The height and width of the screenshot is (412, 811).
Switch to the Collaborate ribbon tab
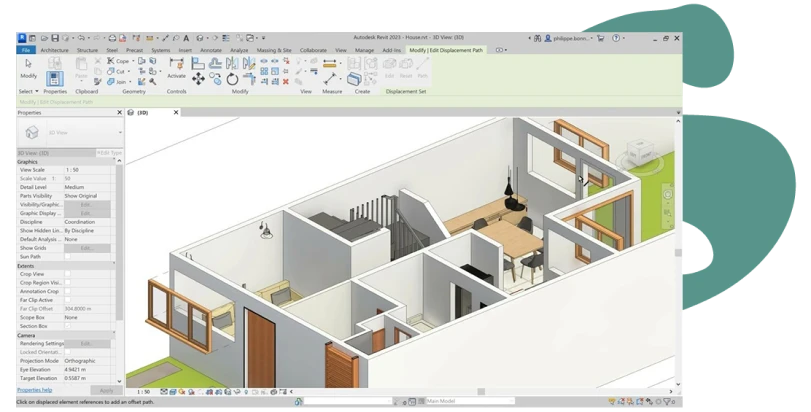[313, 50]
